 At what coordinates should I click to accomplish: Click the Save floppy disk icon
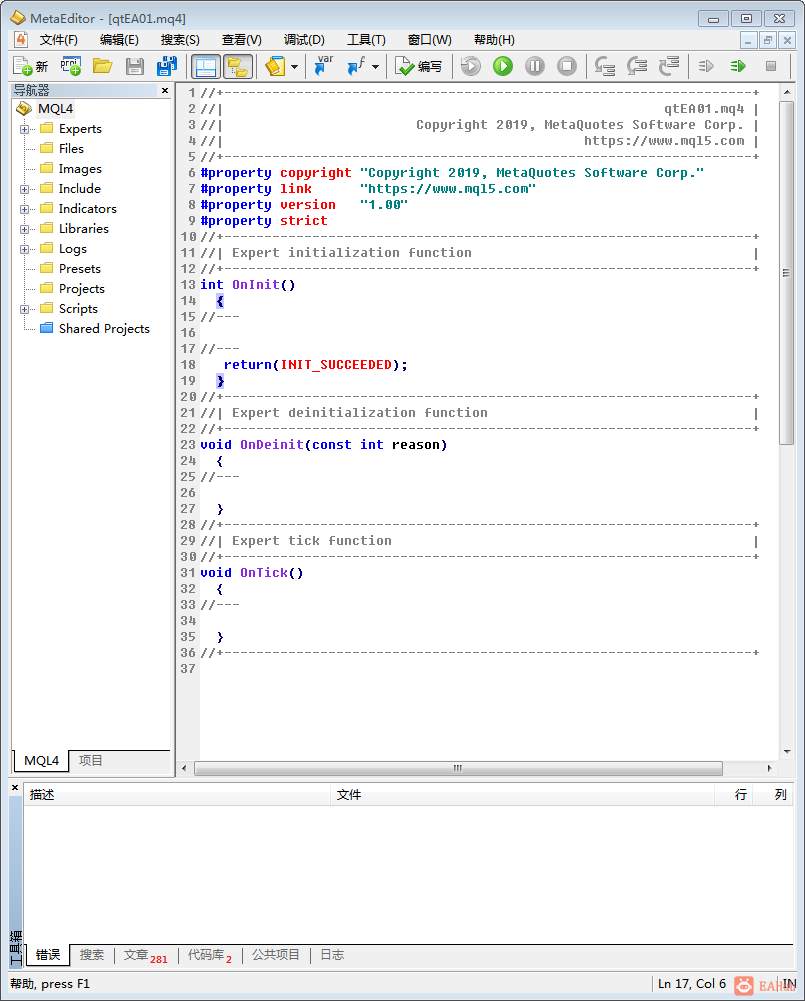pyautogui.click(x=135, y=66)
